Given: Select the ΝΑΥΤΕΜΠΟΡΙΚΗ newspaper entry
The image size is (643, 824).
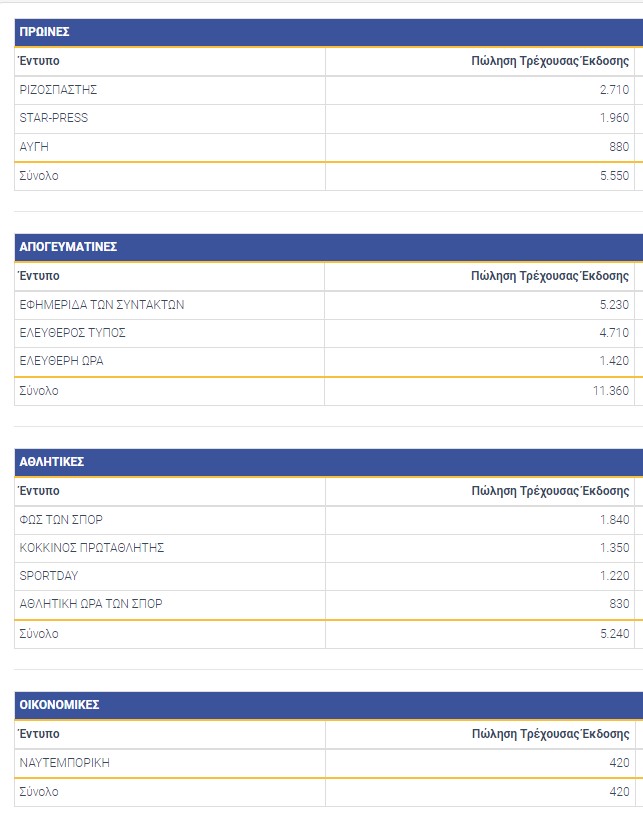Looking at the screenshot, I should [65, 763].
